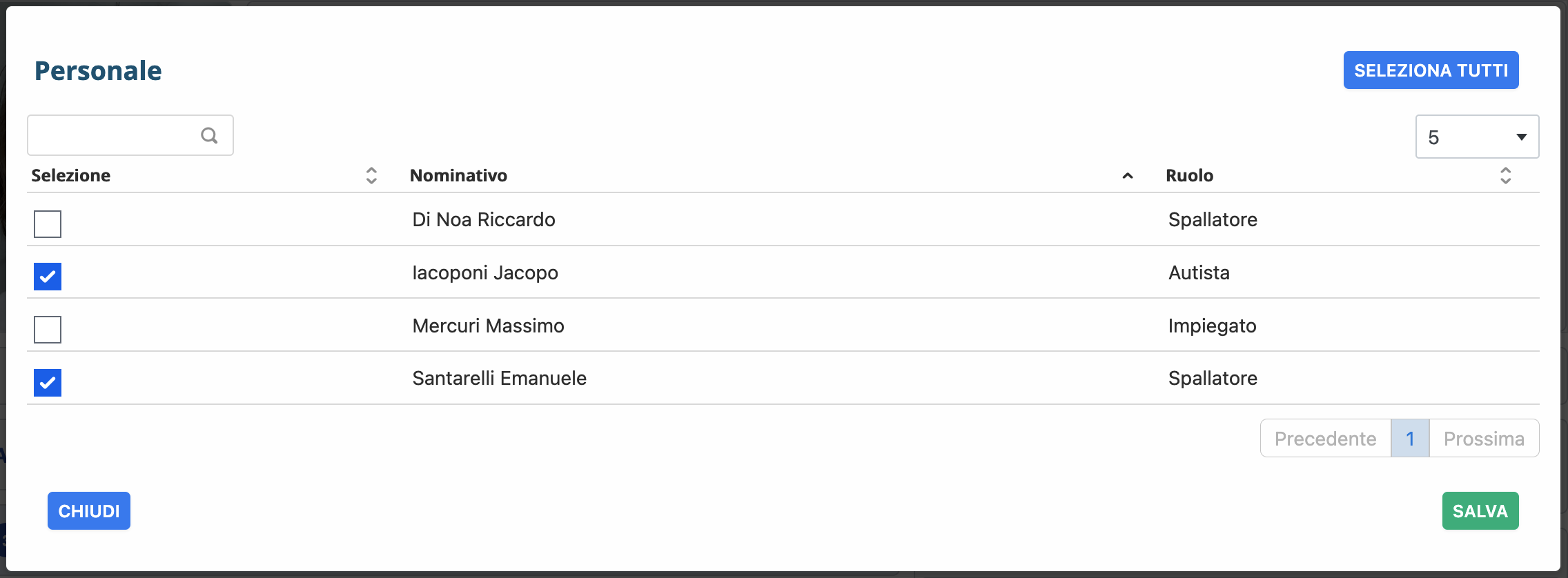Click the Selezione column header
This screenshot has height=578, width=1568.
tap(71, 175)
